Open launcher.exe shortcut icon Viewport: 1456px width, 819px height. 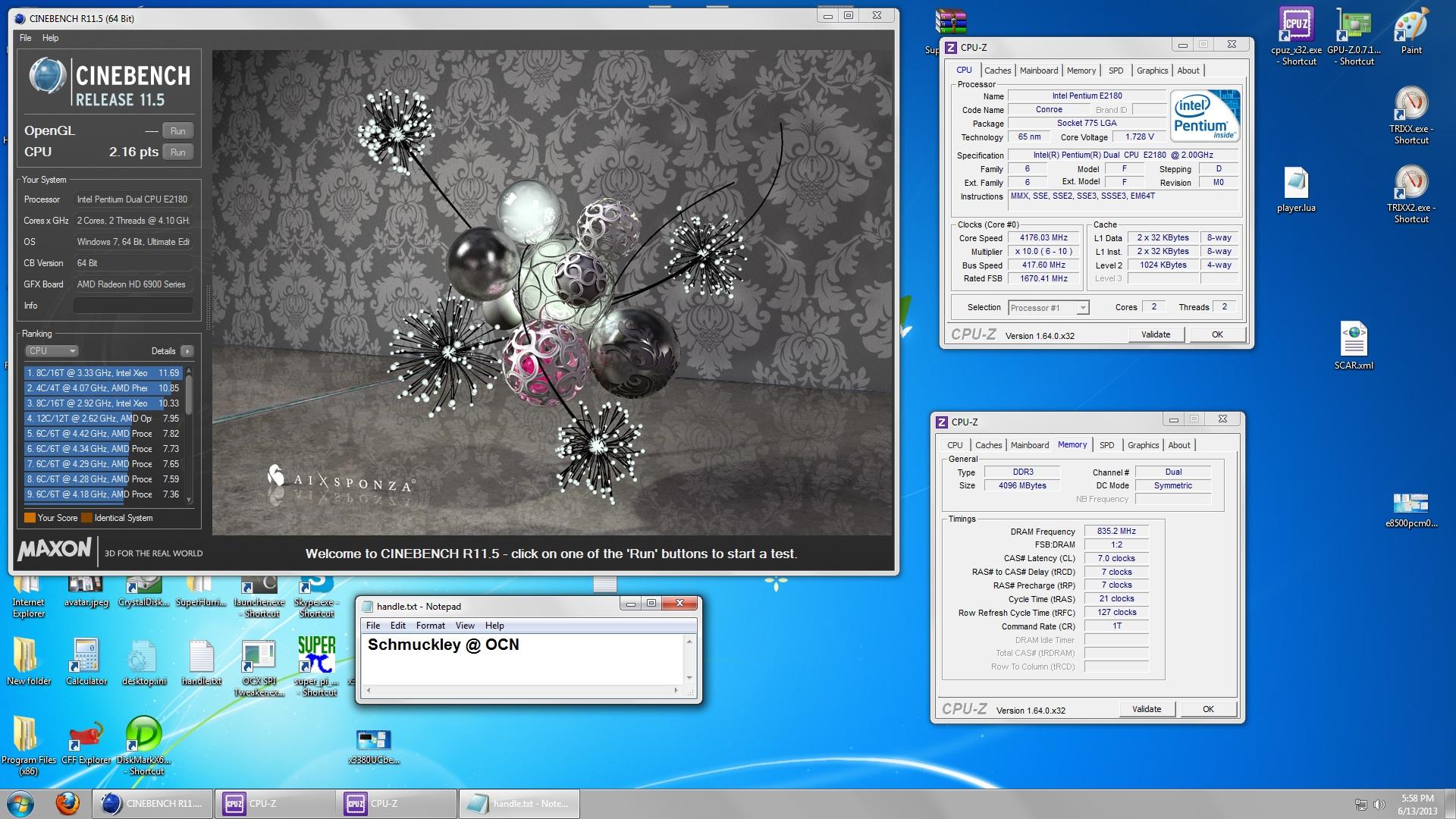(x=259, y=598)
